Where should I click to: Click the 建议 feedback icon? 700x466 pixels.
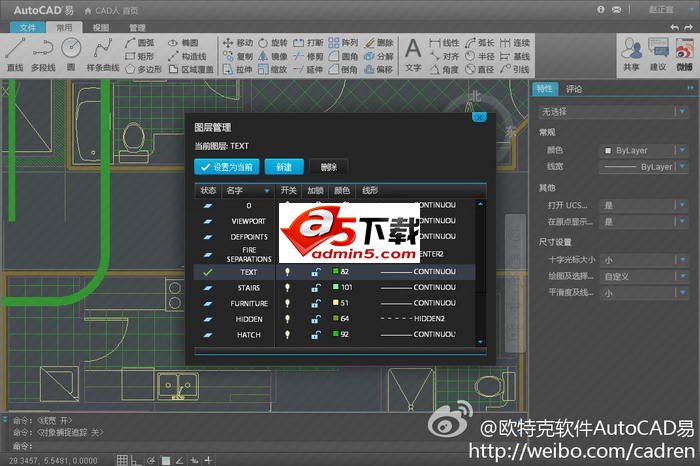[658, 54]
